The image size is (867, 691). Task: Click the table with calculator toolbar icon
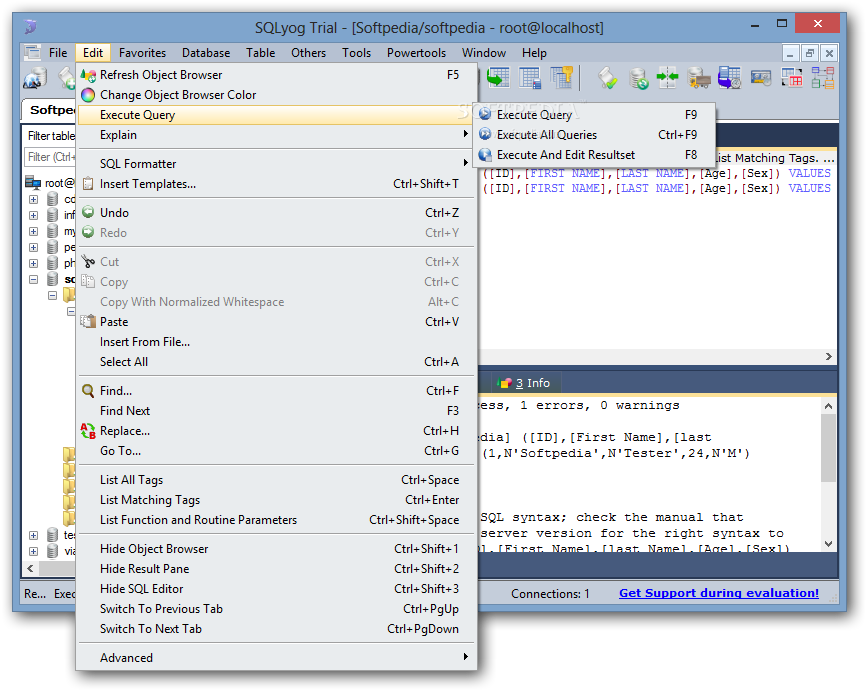[530, 77]
